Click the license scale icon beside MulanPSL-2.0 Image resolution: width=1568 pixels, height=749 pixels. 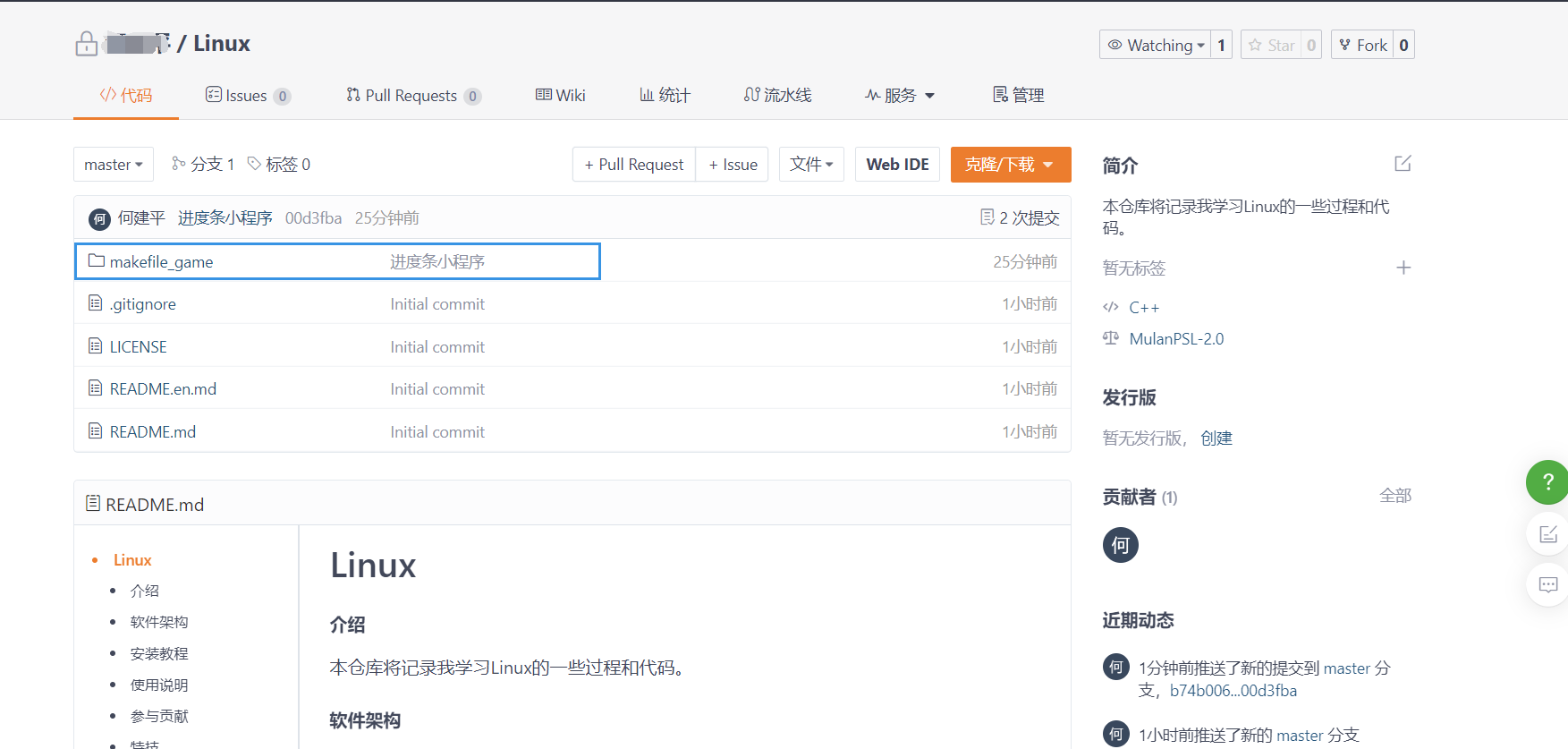(x=1111, y=338)
